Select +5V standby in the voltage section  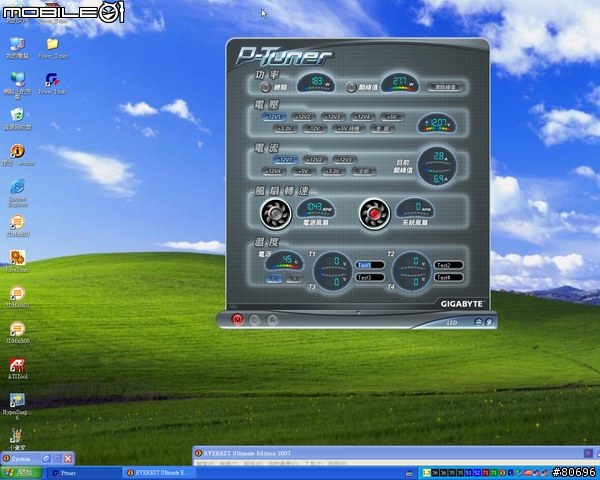pyautogui.click(x=349, y=129)
